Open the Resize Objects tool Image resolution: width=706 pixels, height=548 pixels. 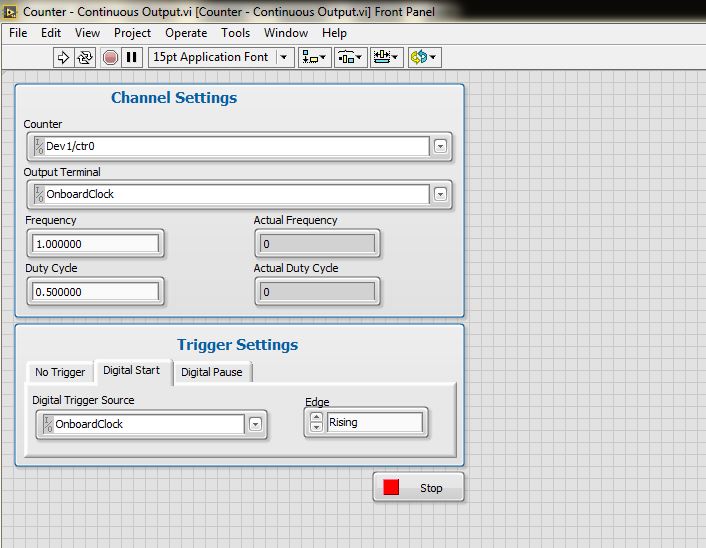pyautogui.click(x=386, y=57)
